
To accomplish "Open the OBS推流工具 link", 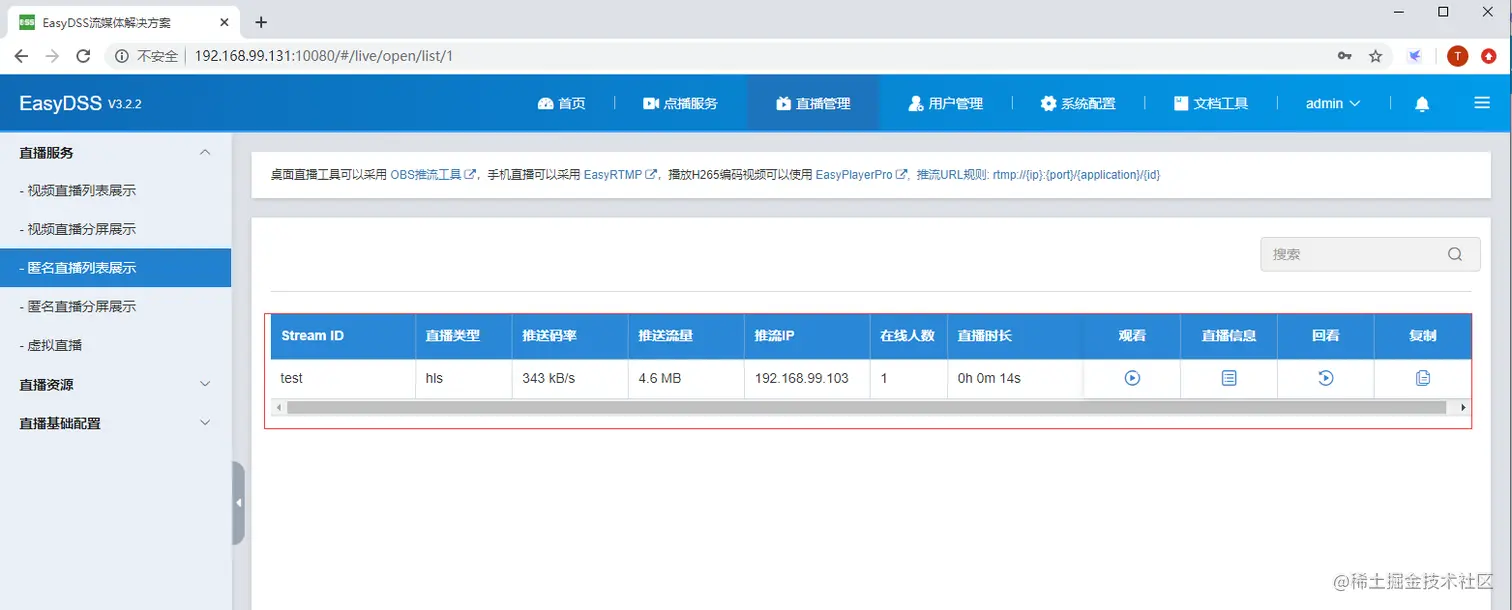I will click(432, 174).
